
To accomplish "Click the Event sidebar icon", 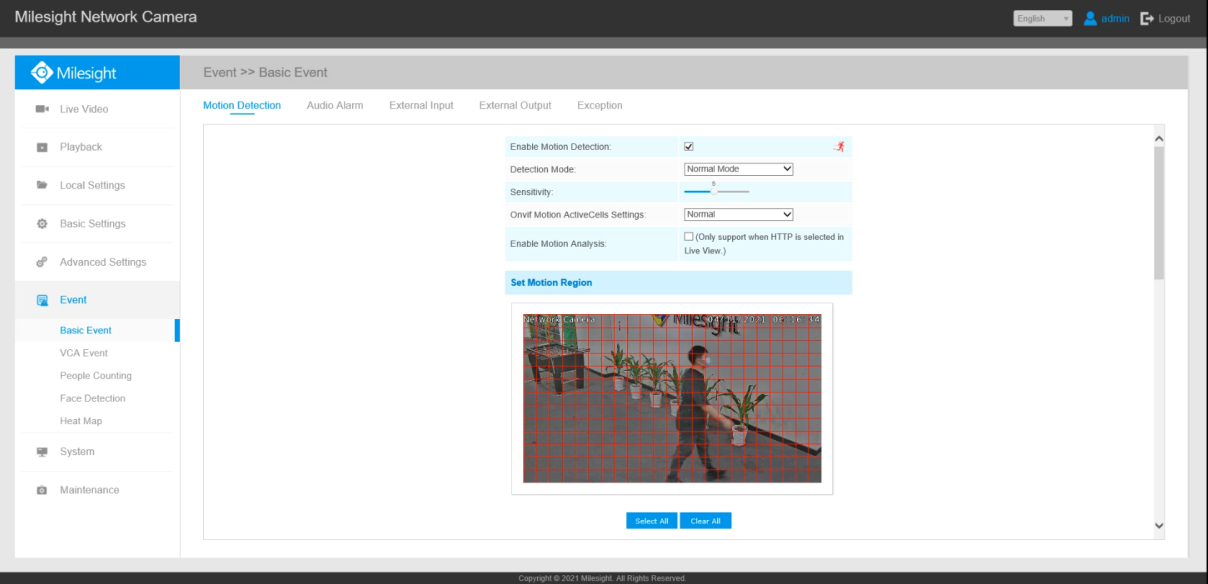I will 42,300.
